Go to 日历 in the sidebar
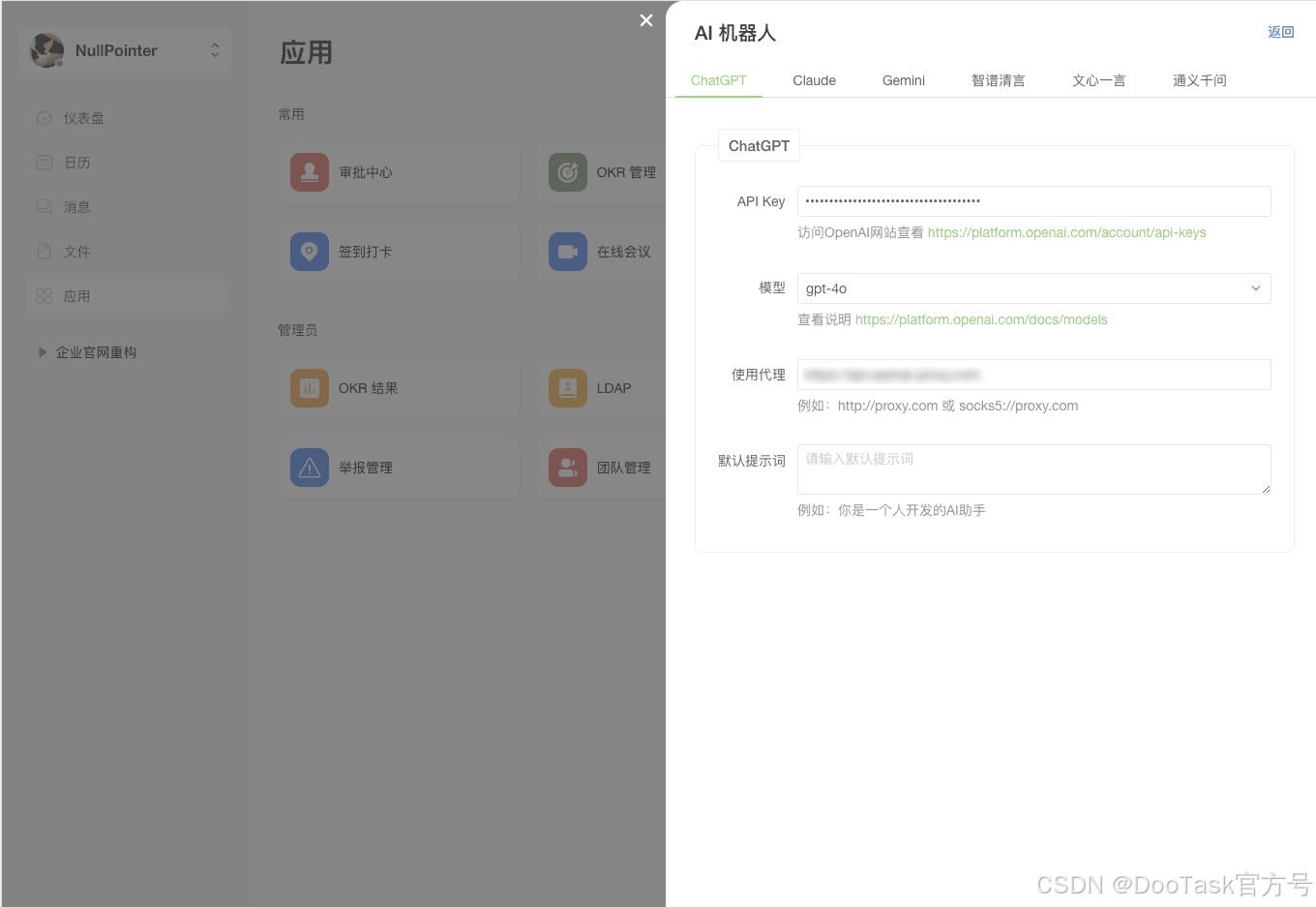The image size is (1316, 907). coord(127,163)
